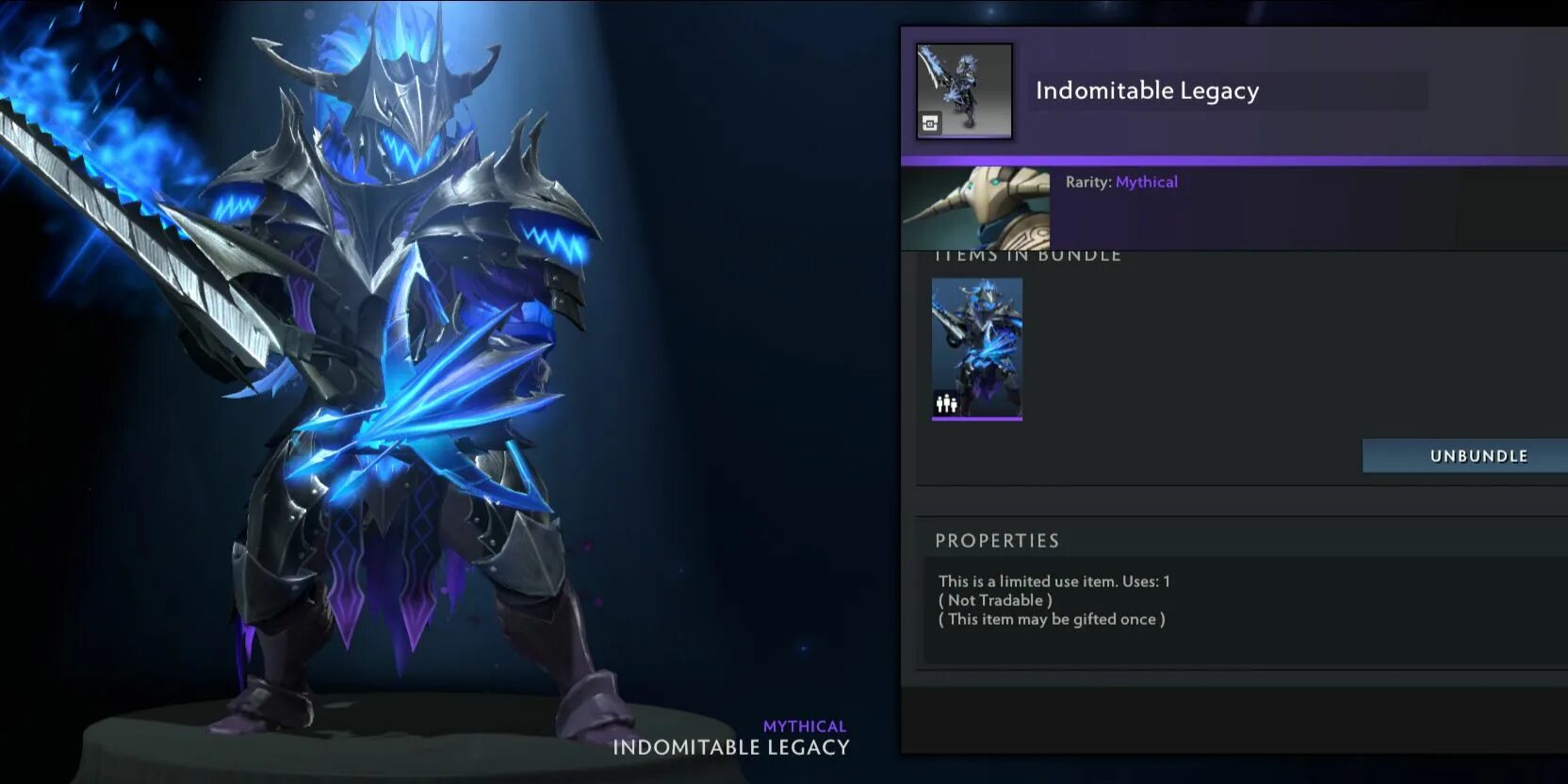Screen dimensions: 1568x784
Task: Click the stone pedestal under the hero
Action: pyautogui.click(x=377, y=744)
